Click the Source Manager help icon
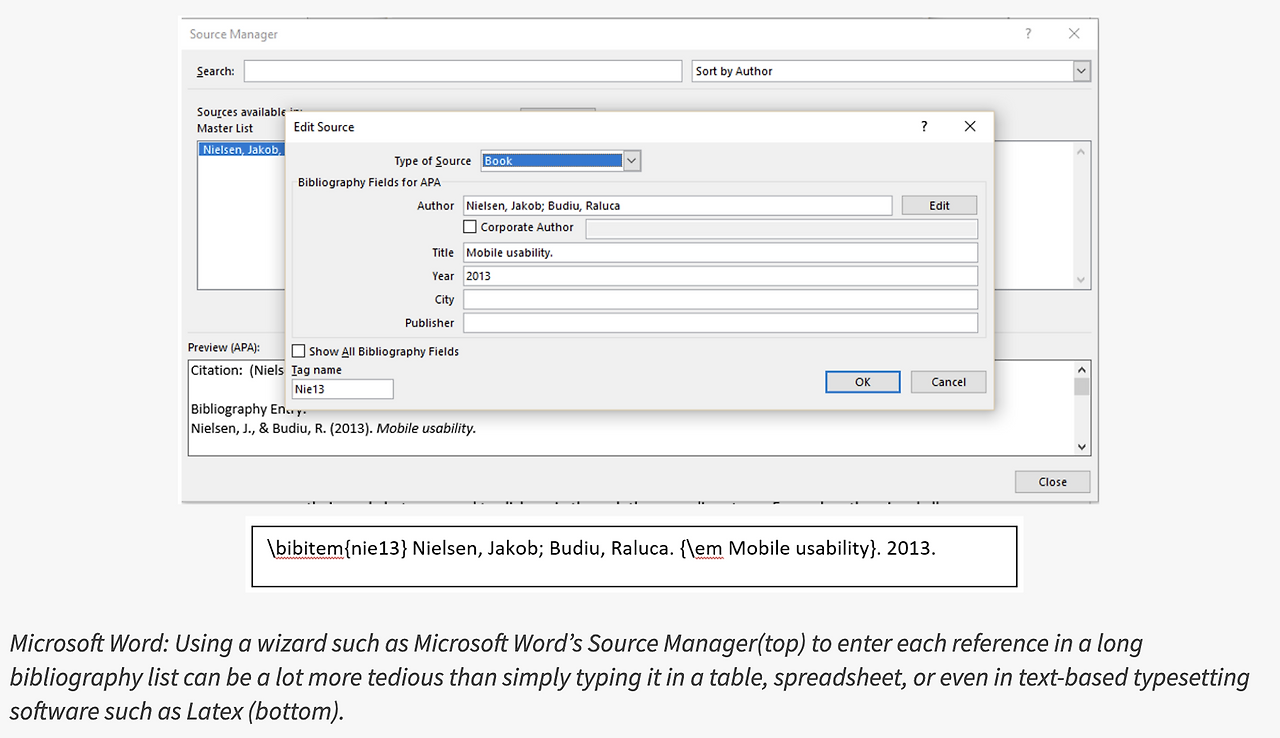The height and width of the screenshot is (738, 1280). (x=1028, y=33)
